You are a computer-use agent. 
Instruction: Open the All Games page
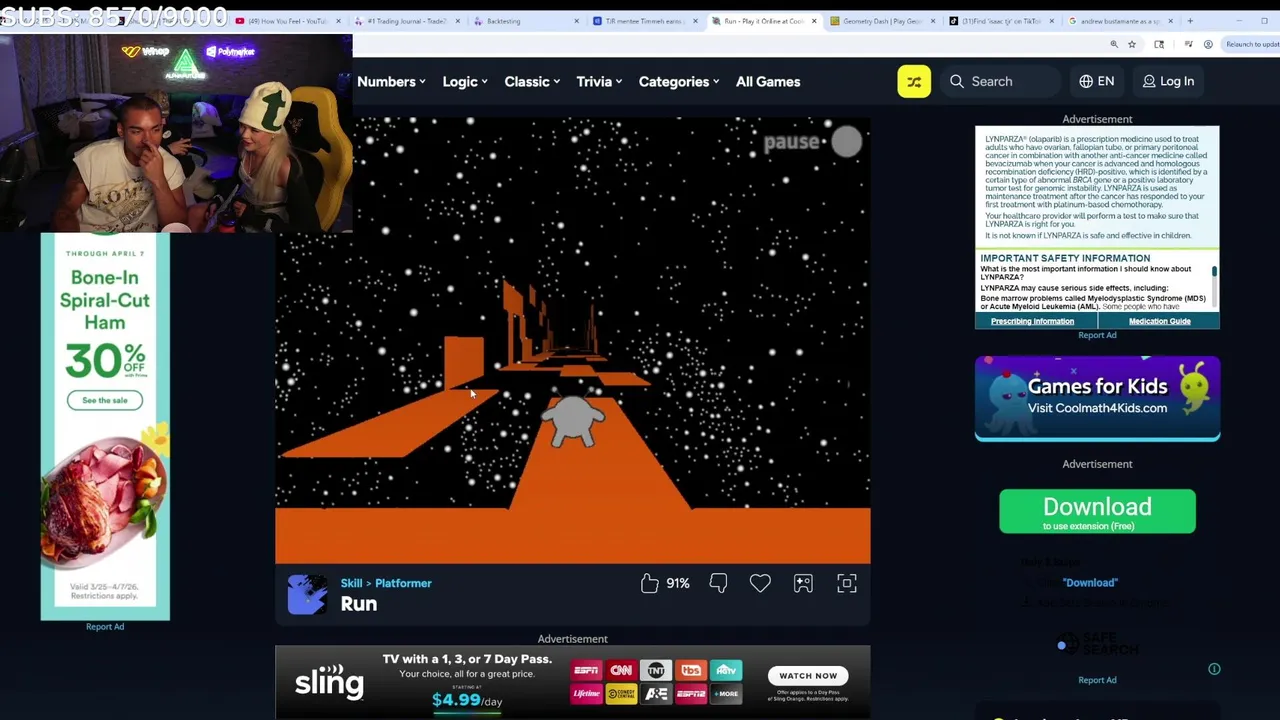tap(768, 82)
